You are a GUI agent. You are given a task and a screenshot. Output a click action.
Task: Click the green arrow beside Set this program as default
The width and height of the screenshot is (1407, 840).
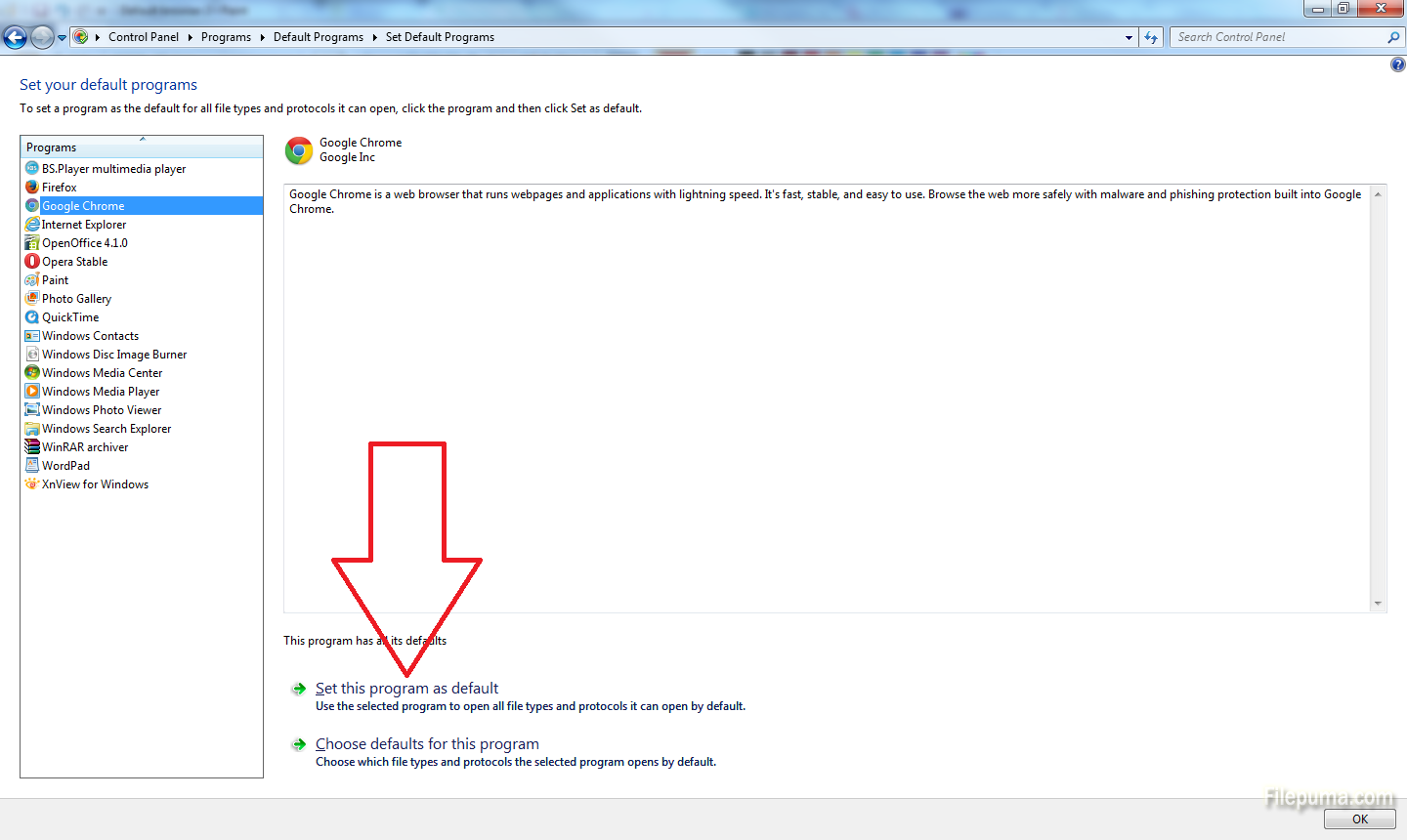(299, 690)
